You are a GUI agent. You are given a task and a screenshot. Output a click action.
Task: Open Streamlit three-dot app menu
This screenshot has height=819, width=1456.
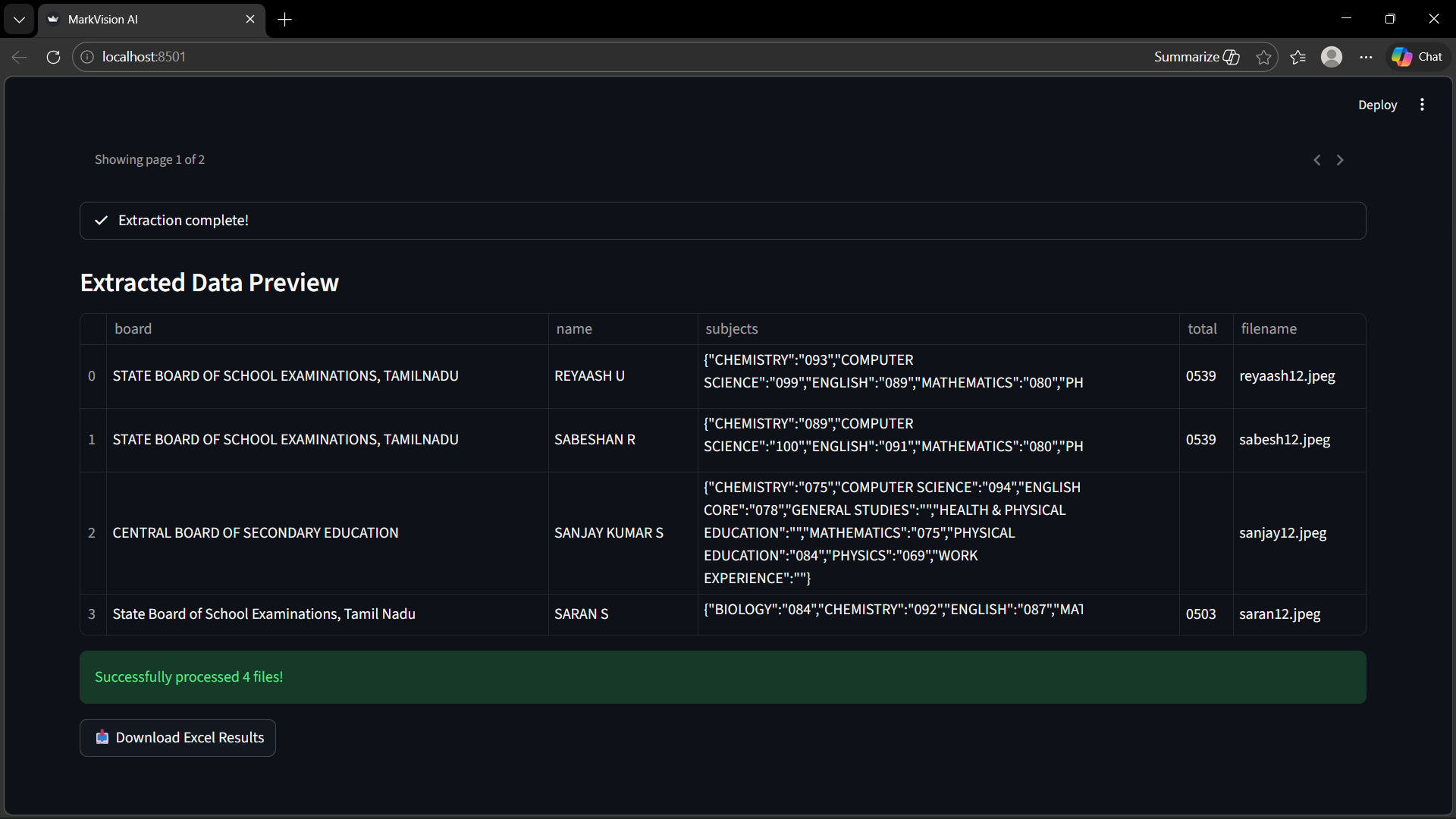(x=1422, y=105)
